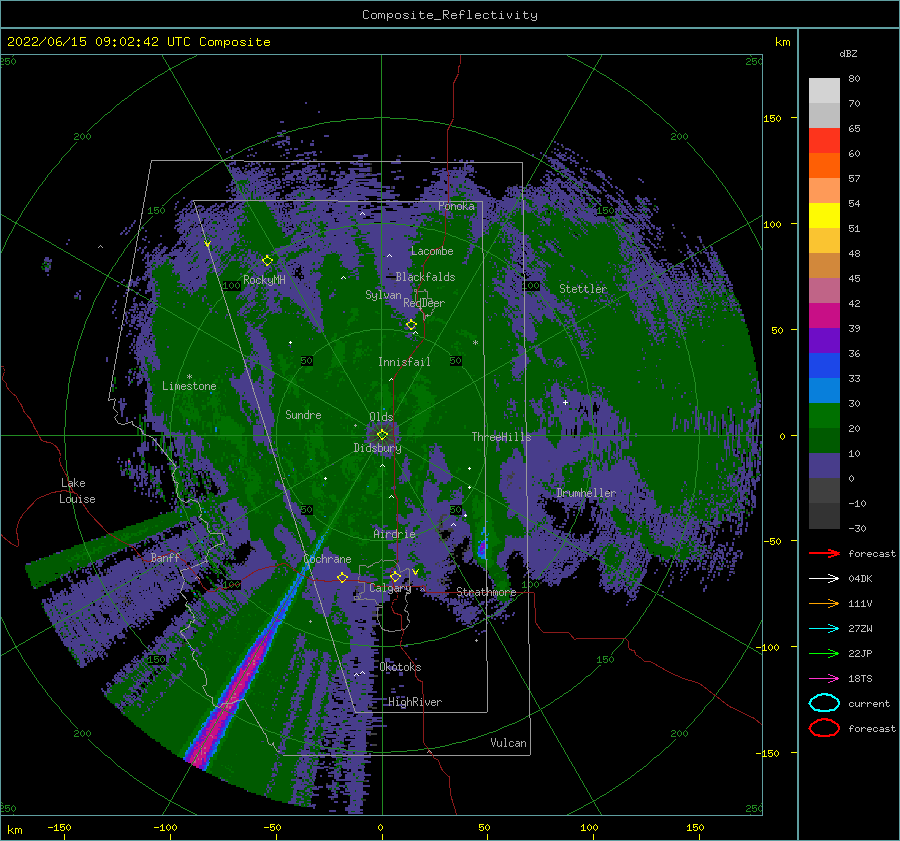The height and width of the screenshot is (841, 900).
Task: Click the Vulcan label
Action: point(508,743)
